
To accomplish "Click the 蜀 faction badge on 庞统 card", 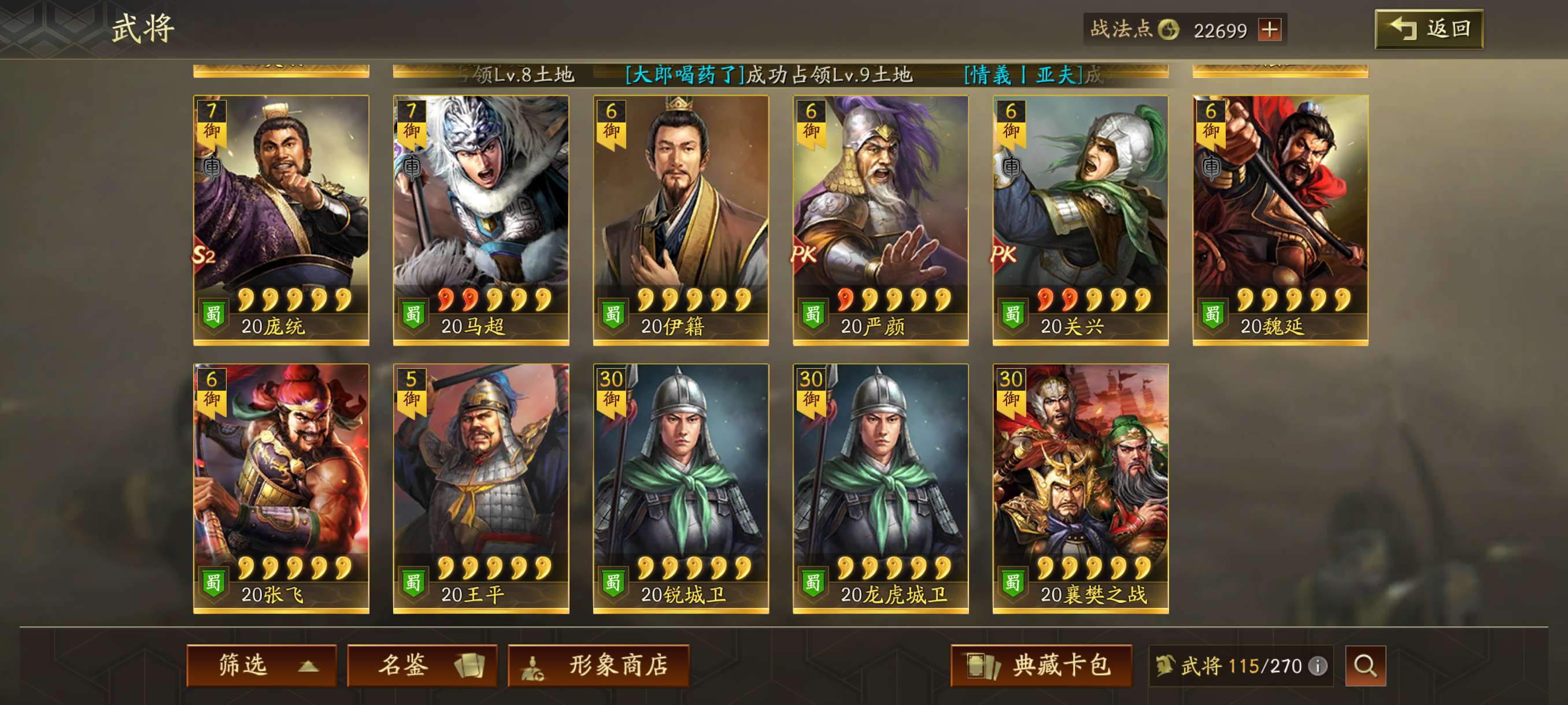I will click(x=213, y=314).
